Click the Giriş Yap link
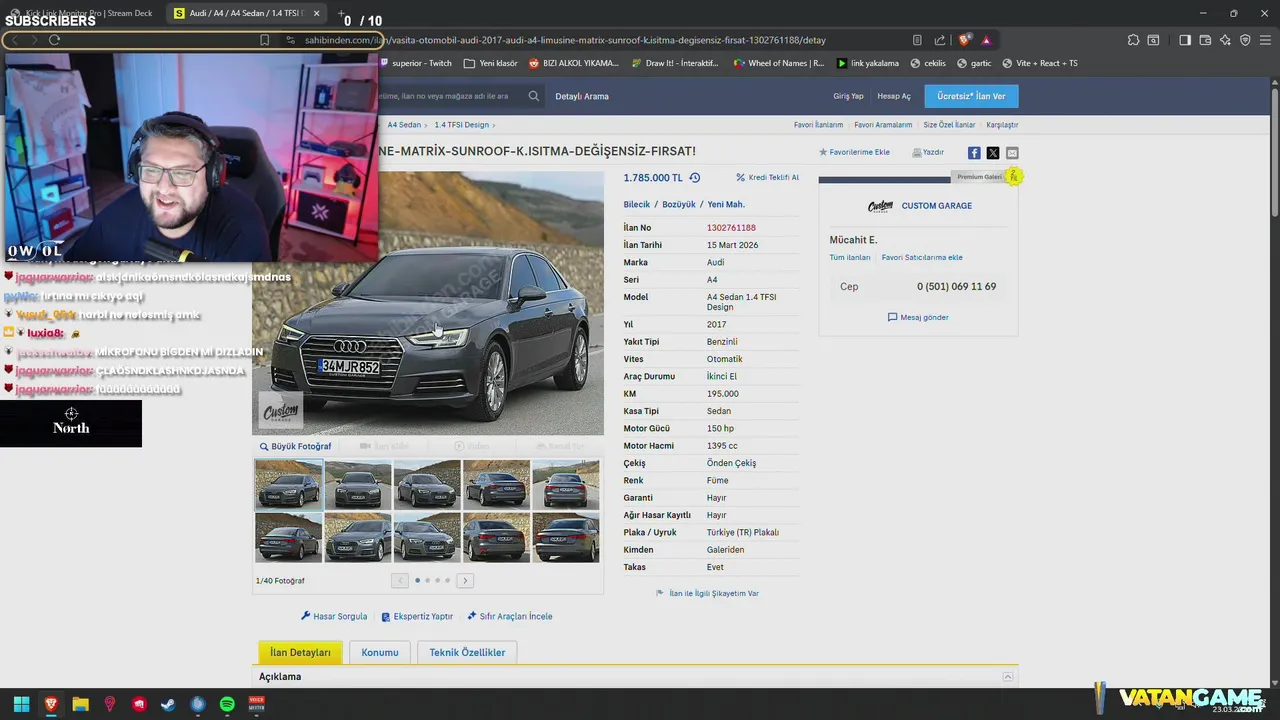 click(848, 96)
